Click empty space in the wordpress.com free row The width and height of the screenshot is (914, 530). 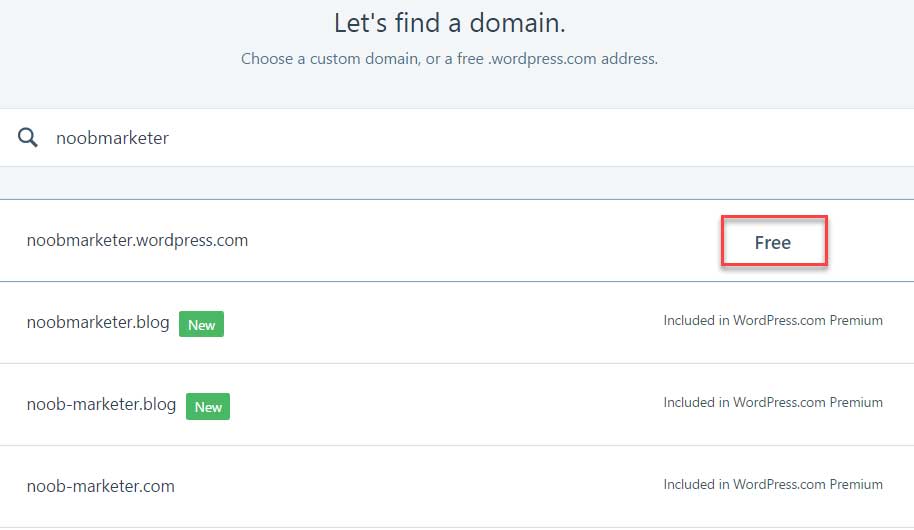(x=484, y=241)
